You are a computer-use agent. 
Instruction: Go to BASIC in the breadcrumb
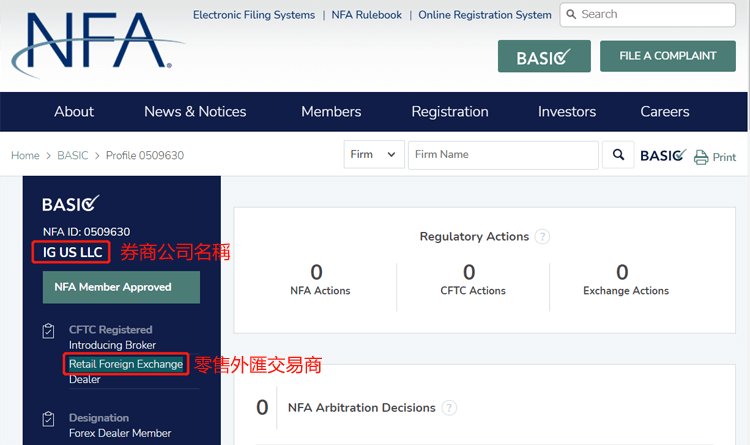tap(73, 156)
